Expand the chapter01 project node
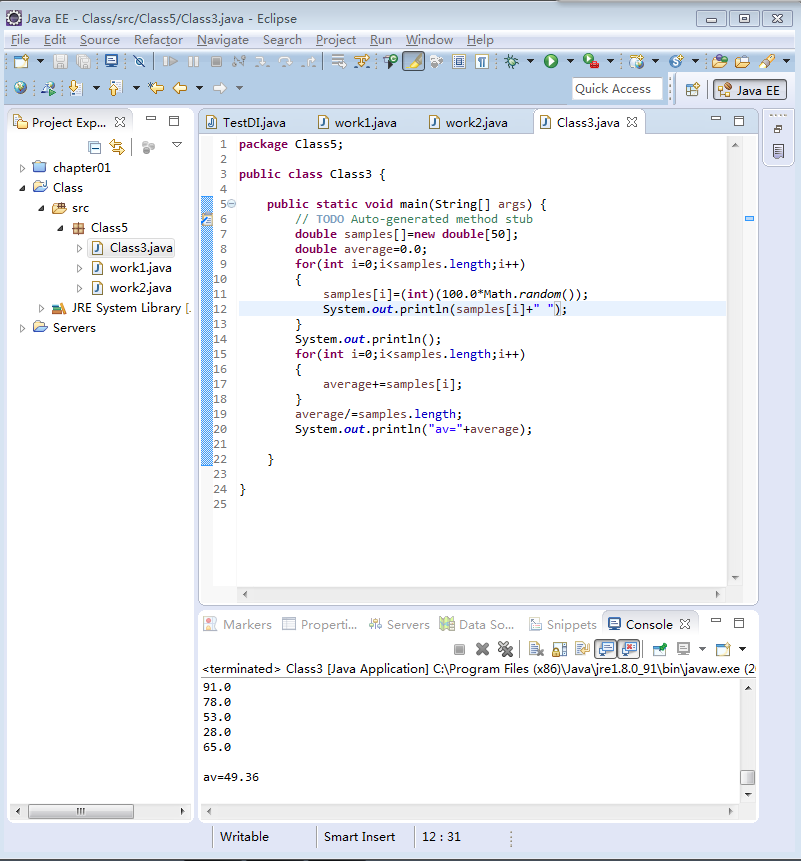 23,168
